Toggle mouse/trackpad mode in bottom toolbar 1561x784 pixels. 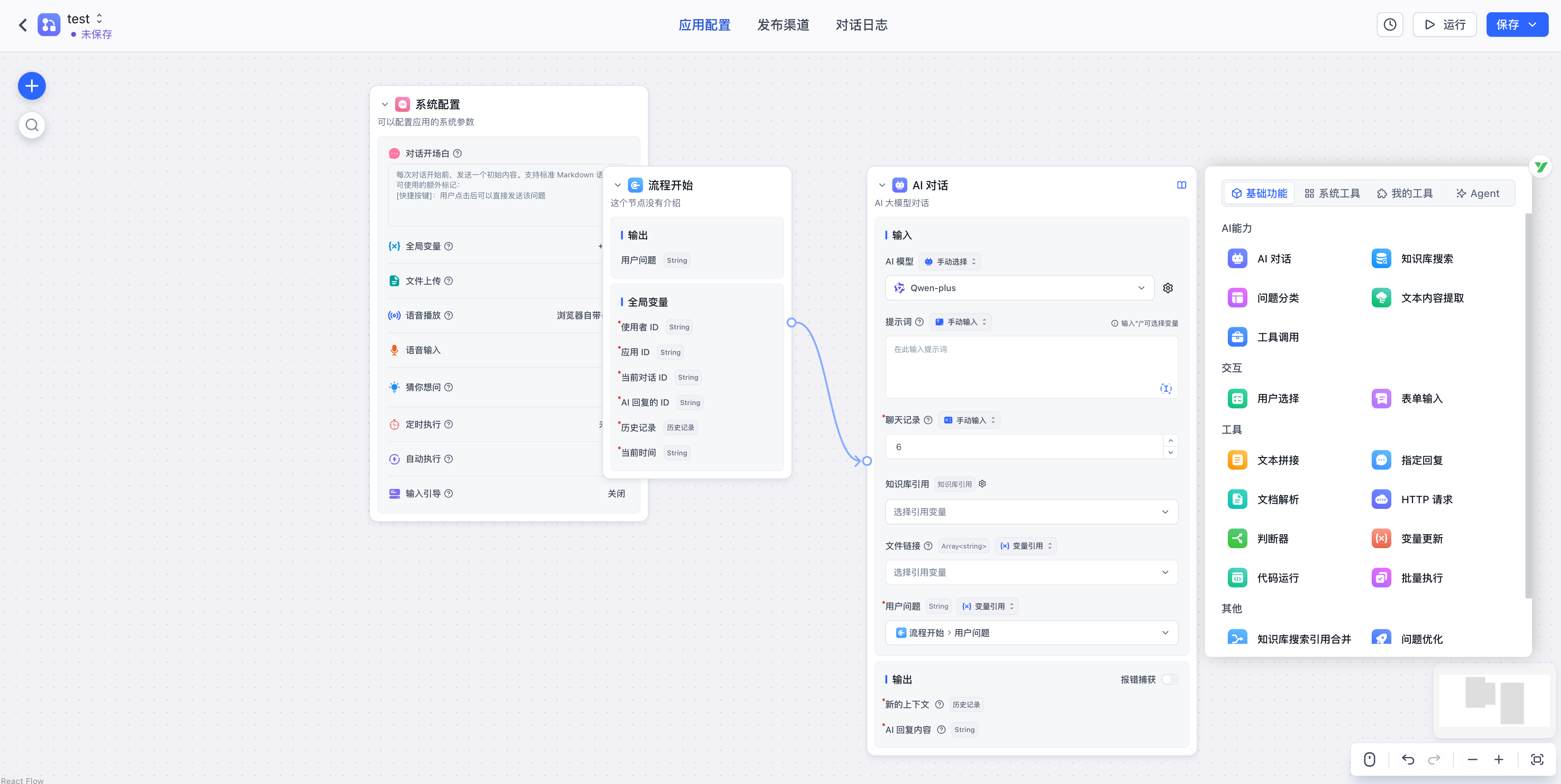(x=1370, y=759)
